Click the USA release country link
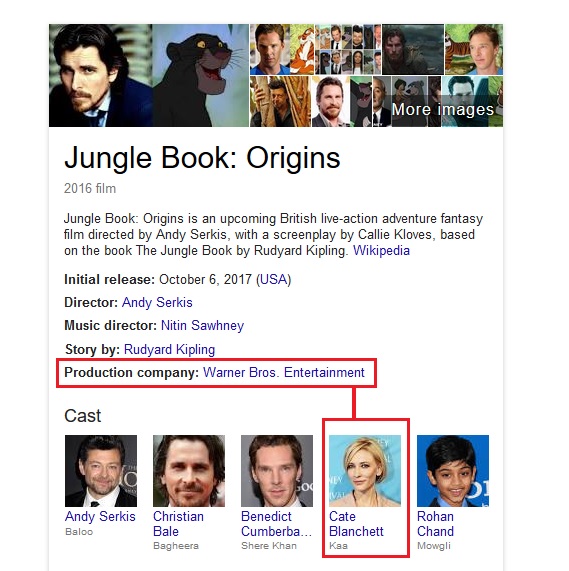The width and height of the screenshot is (569, 571). tap(273, 280)
